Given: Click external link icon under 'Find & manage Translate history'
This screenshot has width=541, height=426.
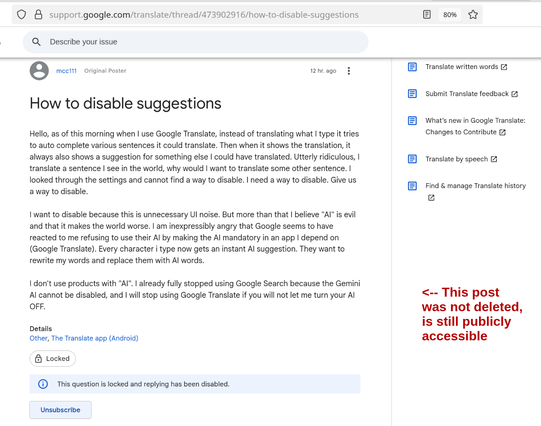Looking at the screenshot, I should tap(431, 198).
